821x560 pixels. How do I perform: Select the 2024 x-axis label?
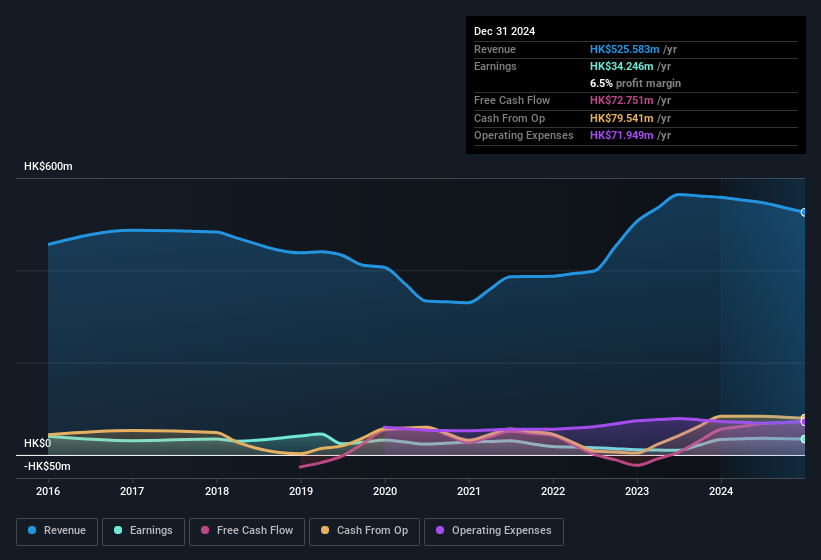click(721, 491)
